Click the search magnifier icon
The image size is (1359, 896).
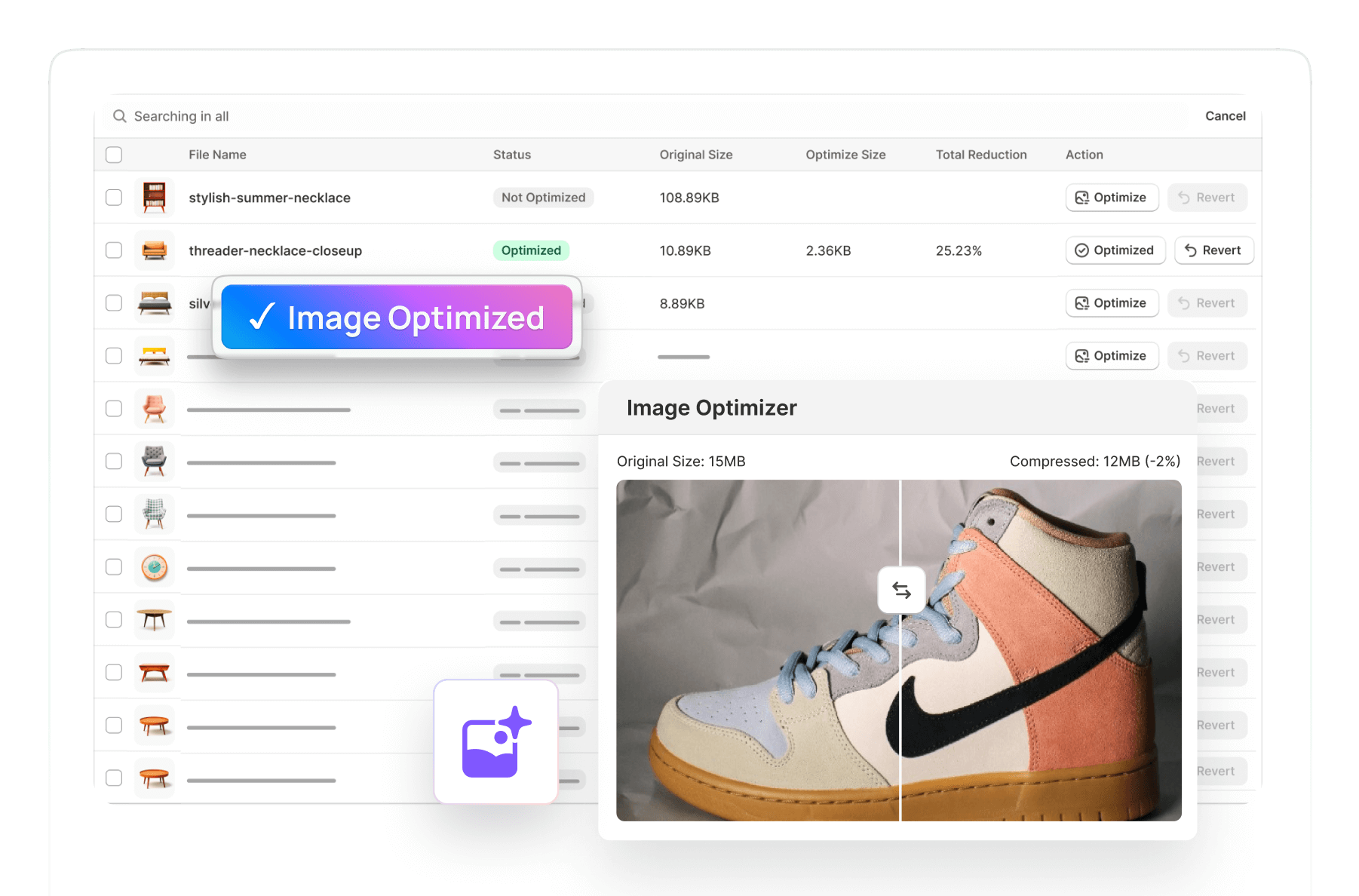[x=119, y=116]
